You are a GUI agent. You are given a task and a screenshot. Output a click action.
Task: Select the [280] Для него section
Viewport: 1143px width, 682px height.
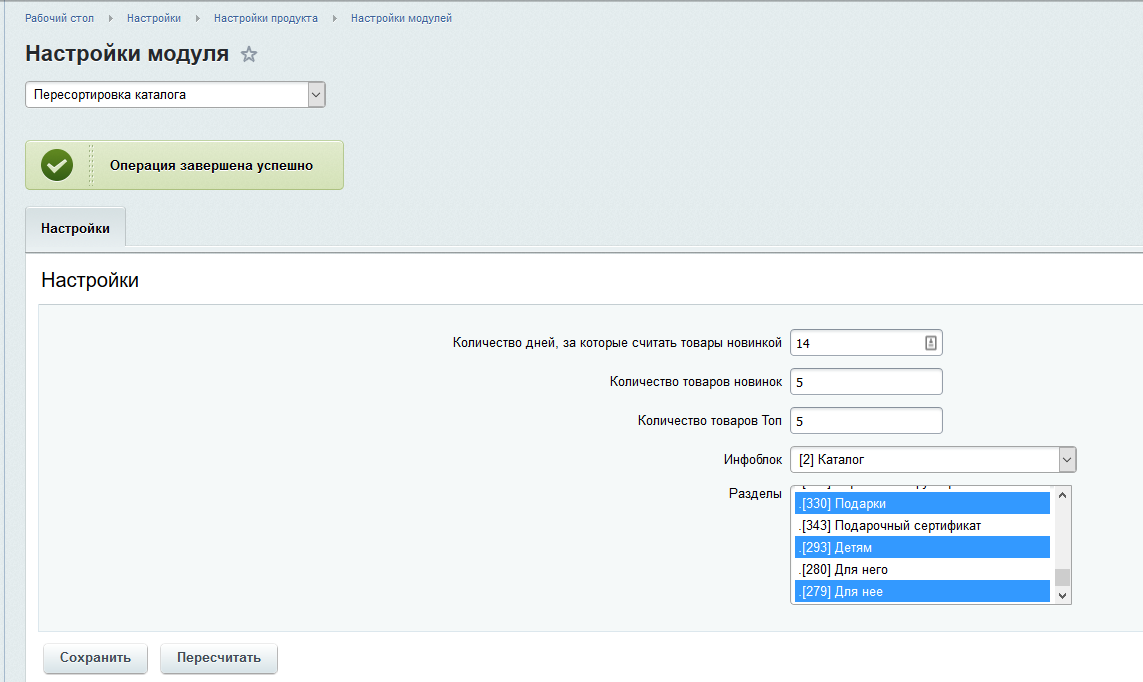[x=920, y=569]
